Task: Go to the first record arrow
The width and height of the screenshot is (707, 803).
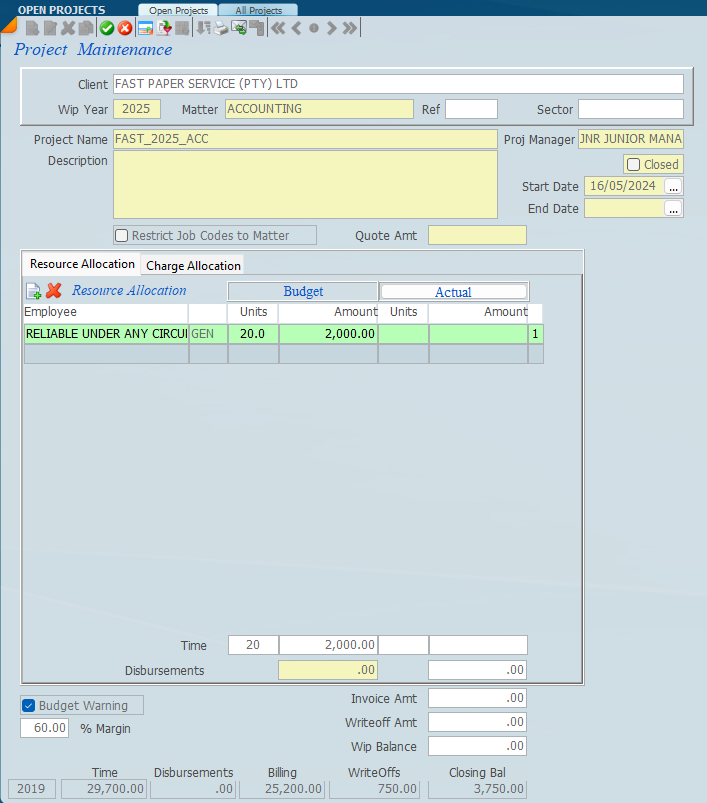Action: pos(278,28)
